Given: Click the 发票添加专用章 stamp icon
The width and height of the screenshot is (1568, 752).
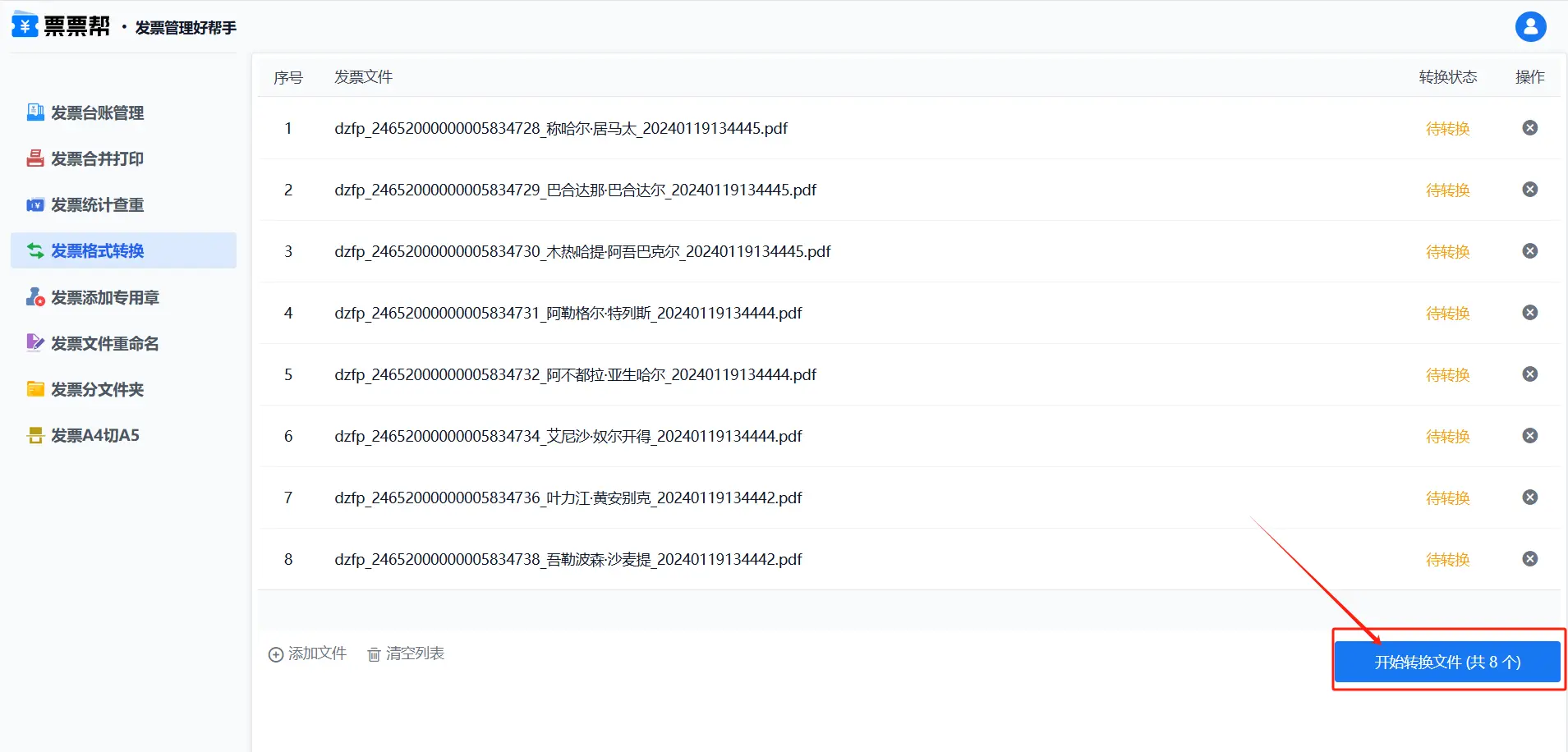Looking at the screenshot, I should (35, 297).
